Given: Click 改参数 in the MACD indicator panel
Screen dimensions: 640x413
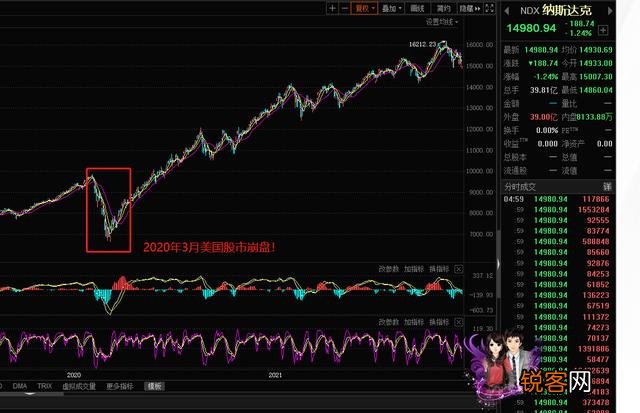Looking at the screenshot, I should (x=388, y=269).
